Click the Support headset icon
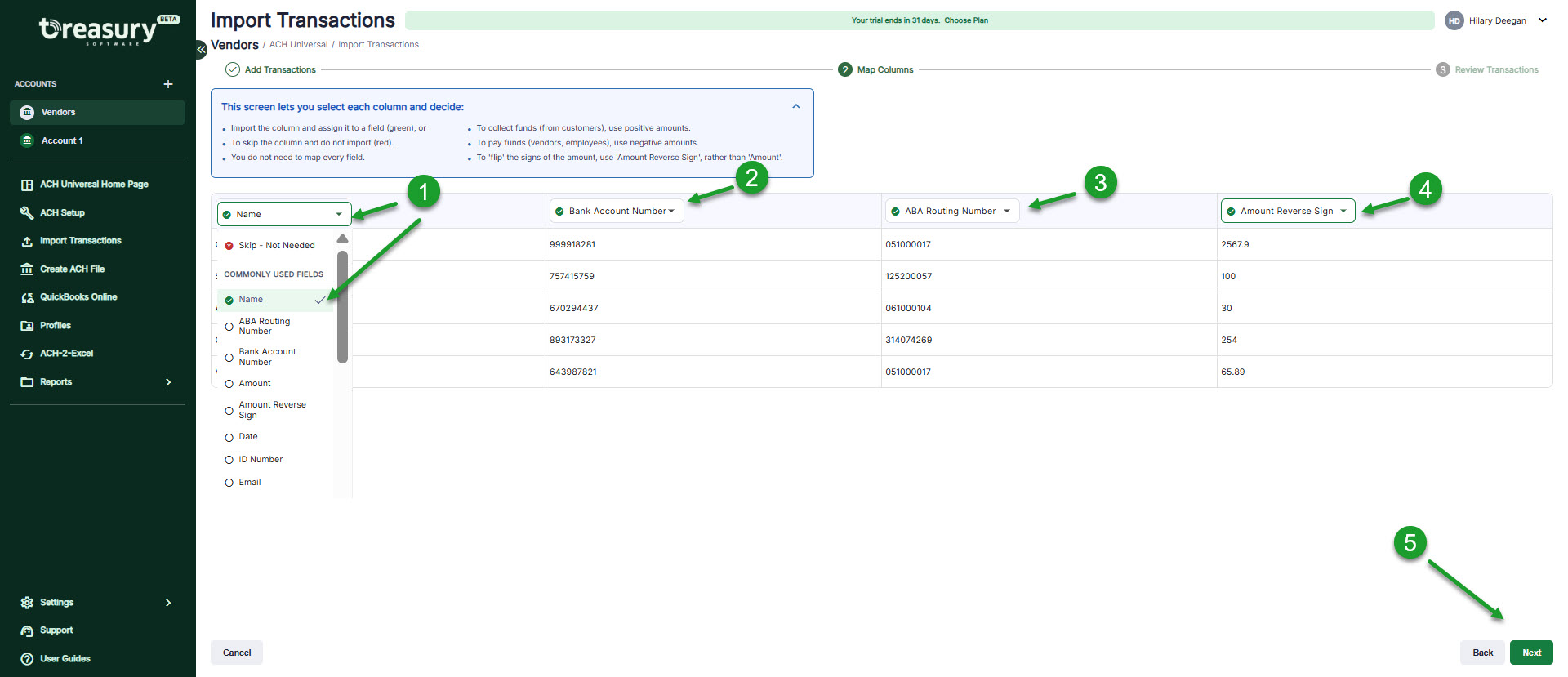The width and height of the screenshot is (1568, 677). [27, 630]
